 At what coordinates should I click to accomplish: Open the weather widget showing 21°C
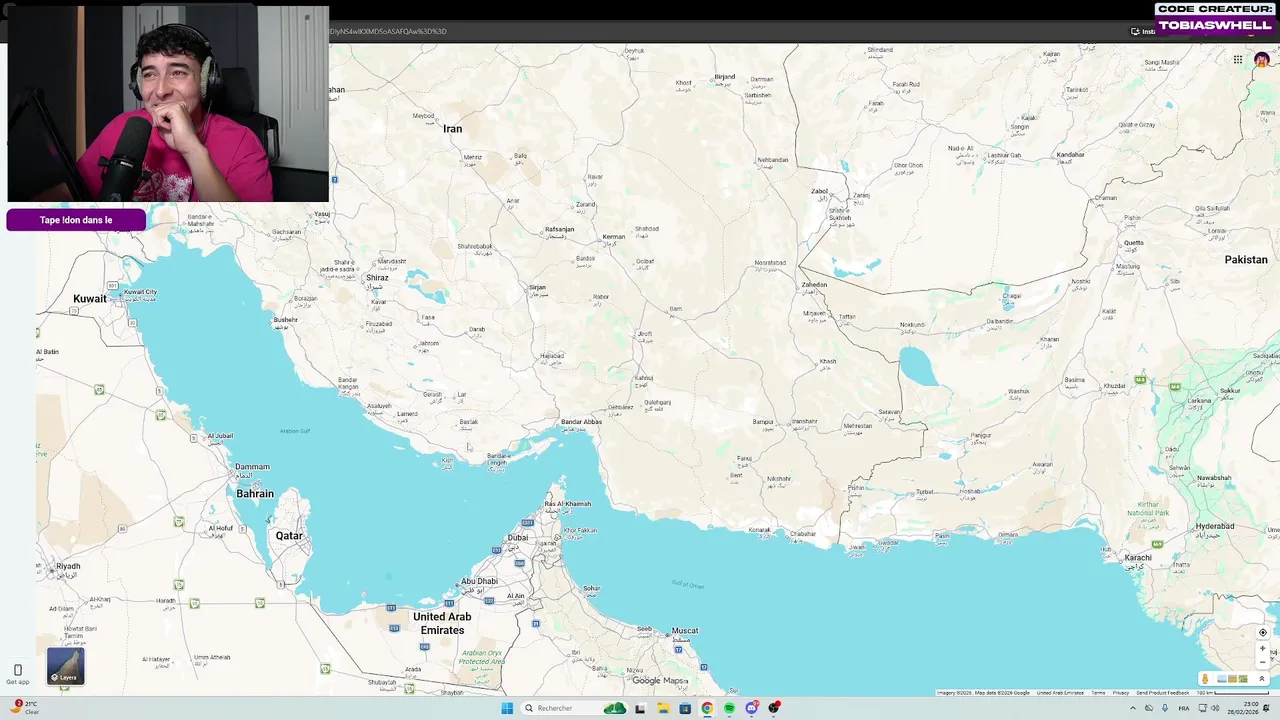tap(25, 707)
